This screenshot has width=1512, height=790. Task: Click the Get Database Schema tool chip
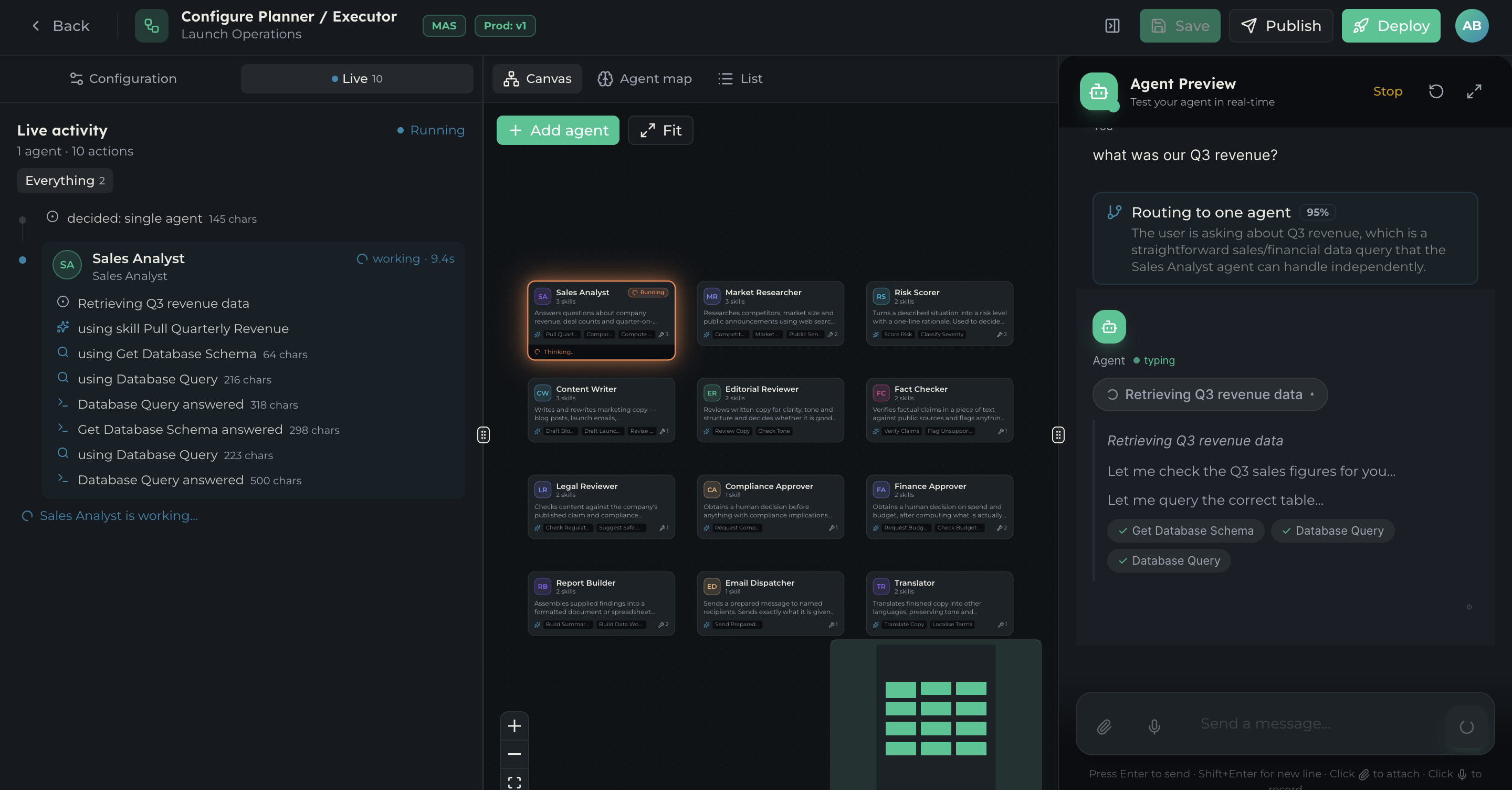1185,531
